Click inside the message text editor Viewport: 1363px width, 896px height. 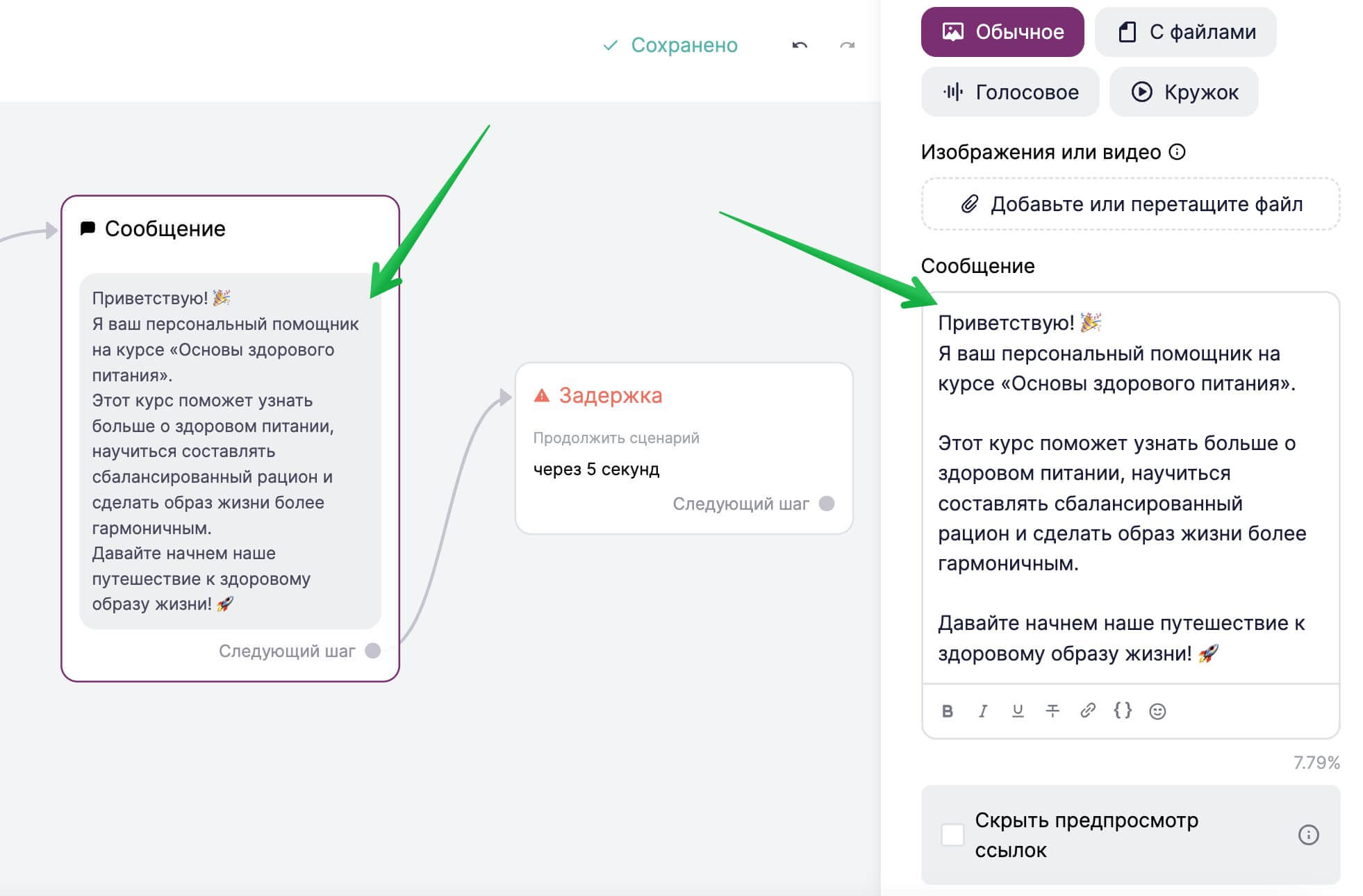[x=1130, y=488]
